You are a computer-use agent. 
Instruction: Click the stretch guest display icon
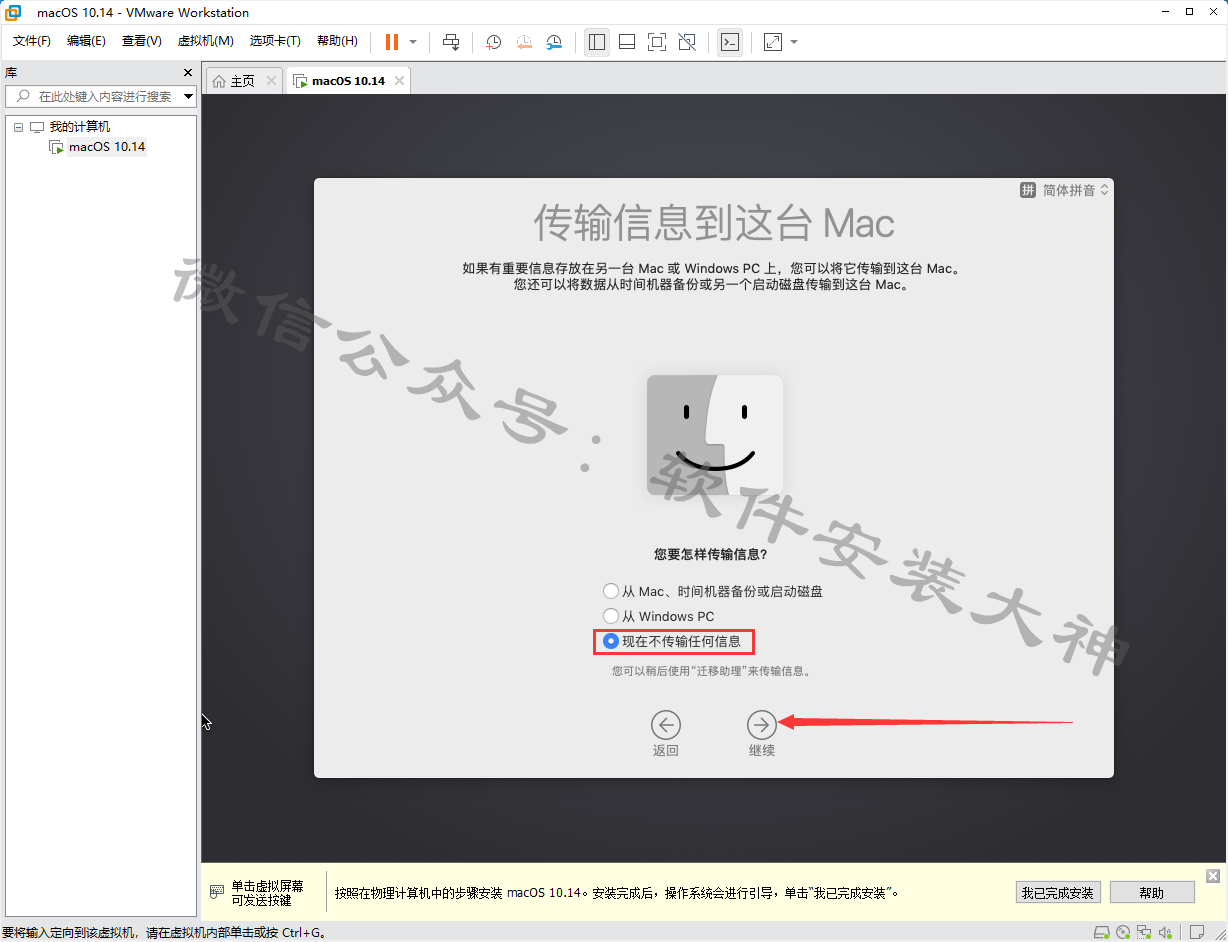[773, 42]
